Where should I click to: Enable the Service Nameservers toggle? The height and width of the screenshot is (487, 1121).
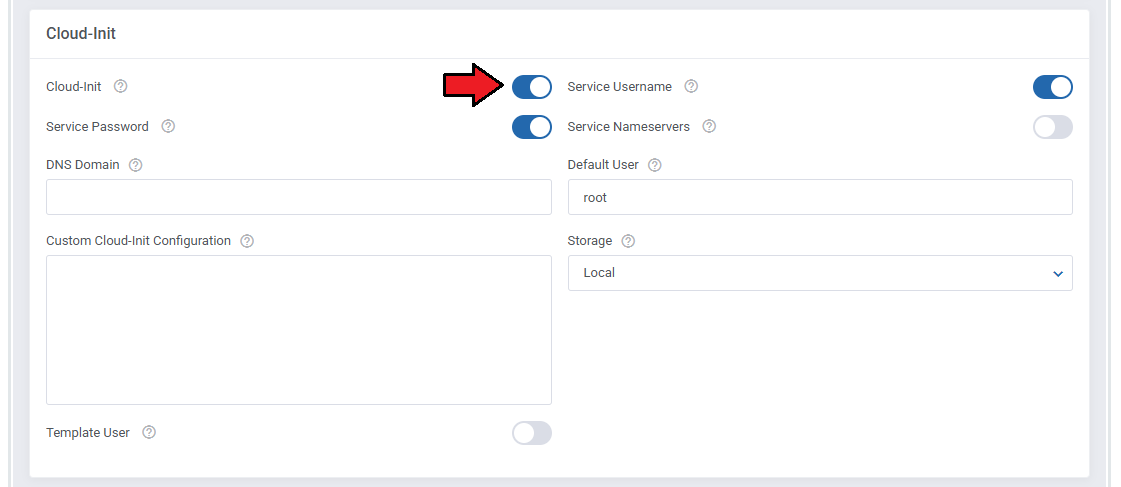pos(1052,127)
